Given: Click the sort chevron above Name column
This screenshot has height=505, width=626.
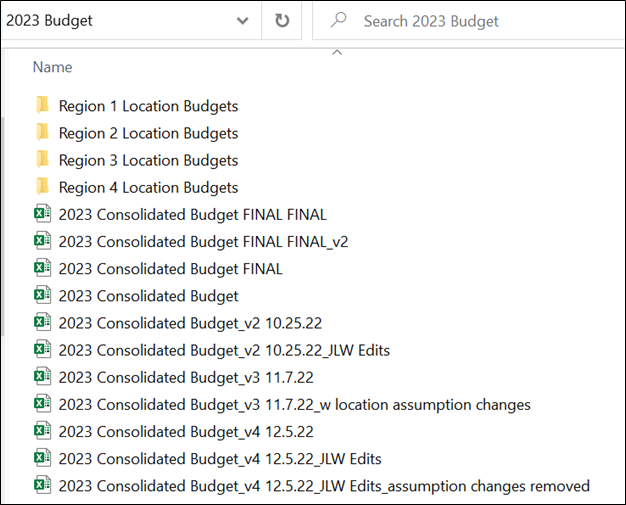Looking at the screenshot, I should click(336, 52).
